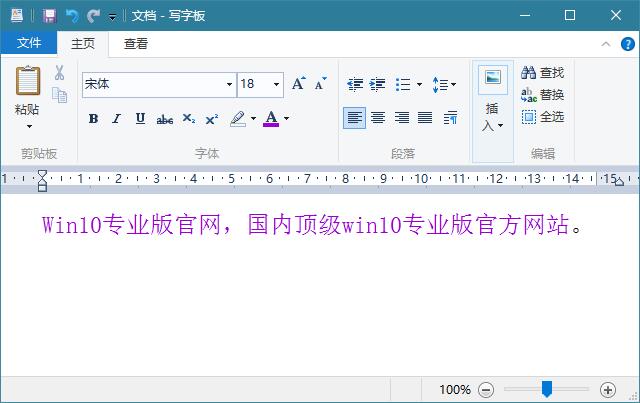640x403 pixels.
Task: Toggle left text alignment
Action: (354, 118)
